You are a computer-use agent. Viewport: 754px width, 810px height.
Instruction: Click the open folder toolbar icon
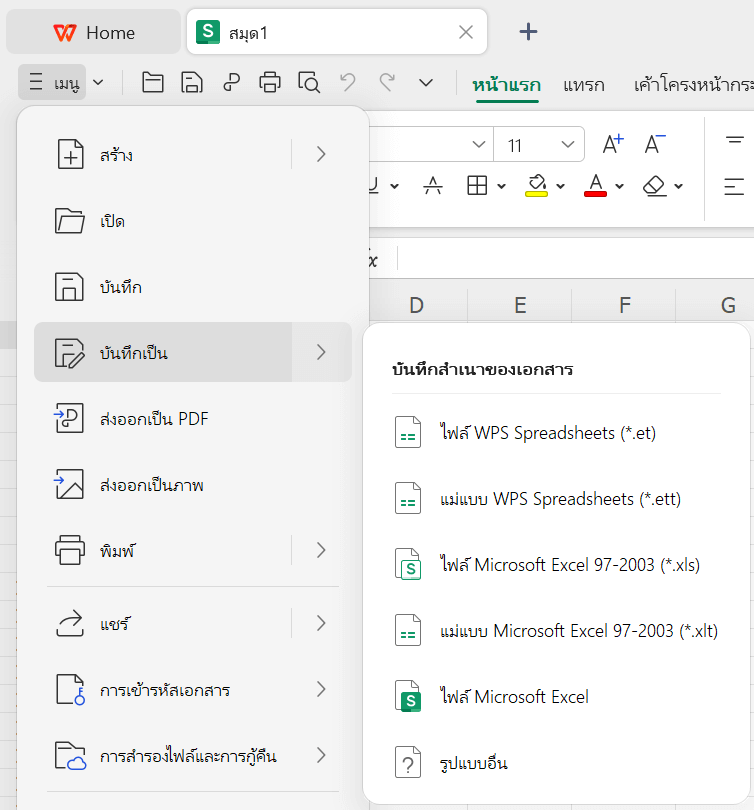pos(152,82)
